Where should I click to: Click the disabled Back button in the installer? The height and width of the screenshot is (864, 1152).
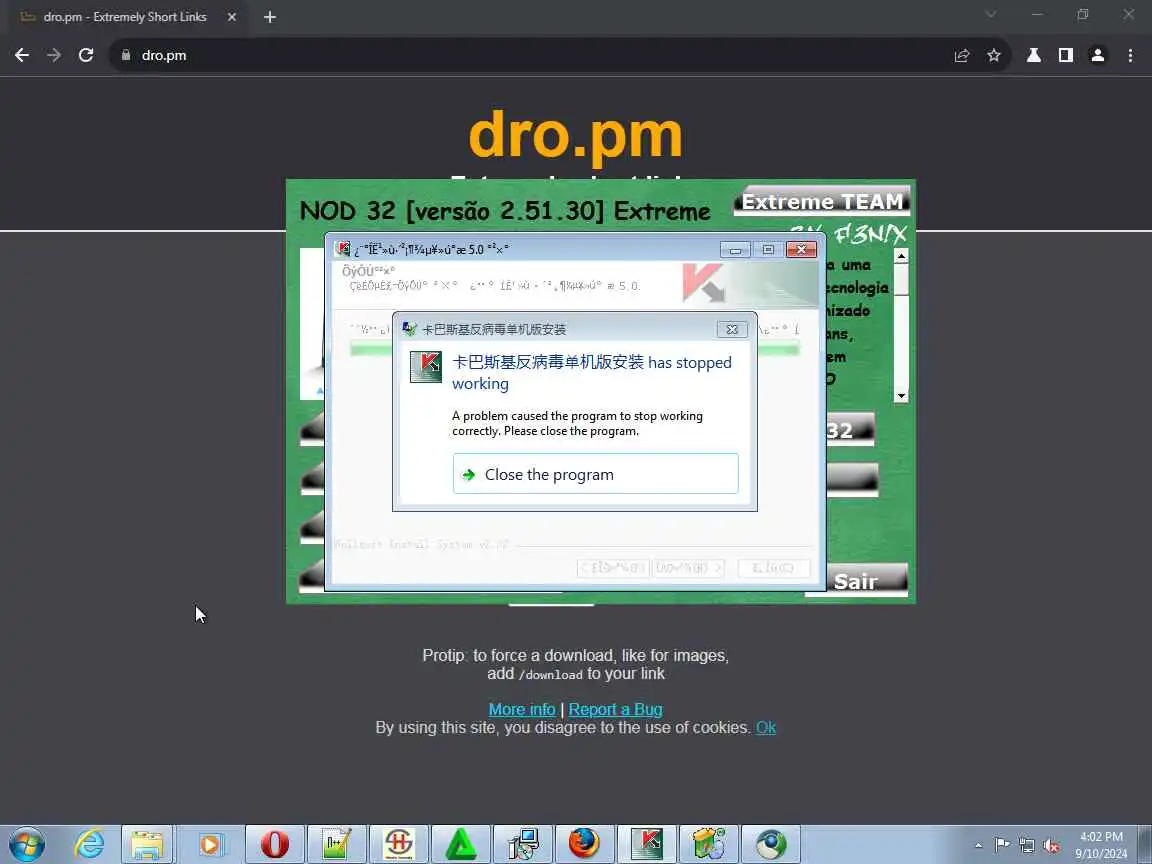coord(613,568)
